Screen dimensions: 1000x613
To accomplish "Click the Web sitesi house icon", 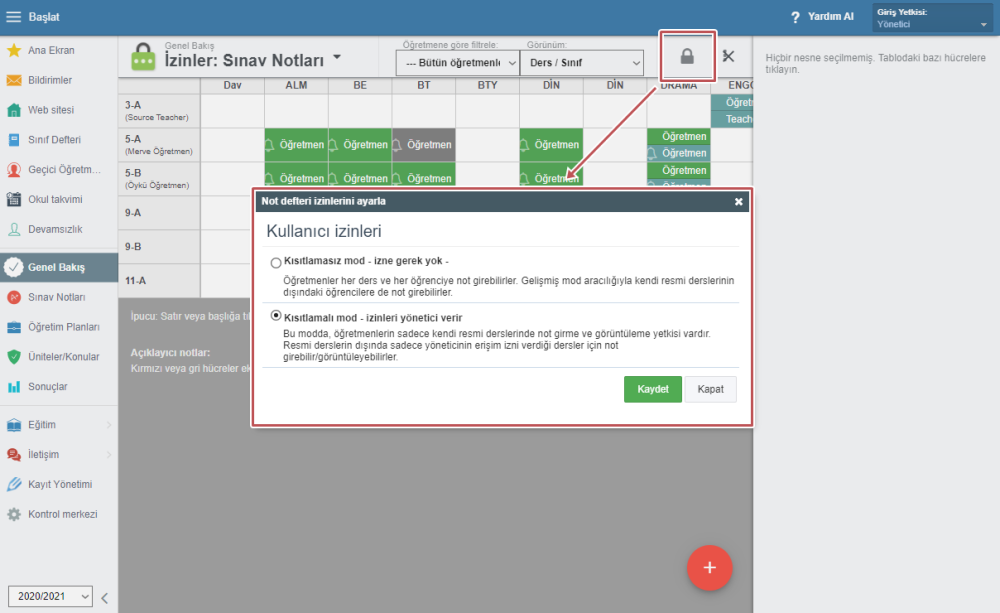I will 13,110.
